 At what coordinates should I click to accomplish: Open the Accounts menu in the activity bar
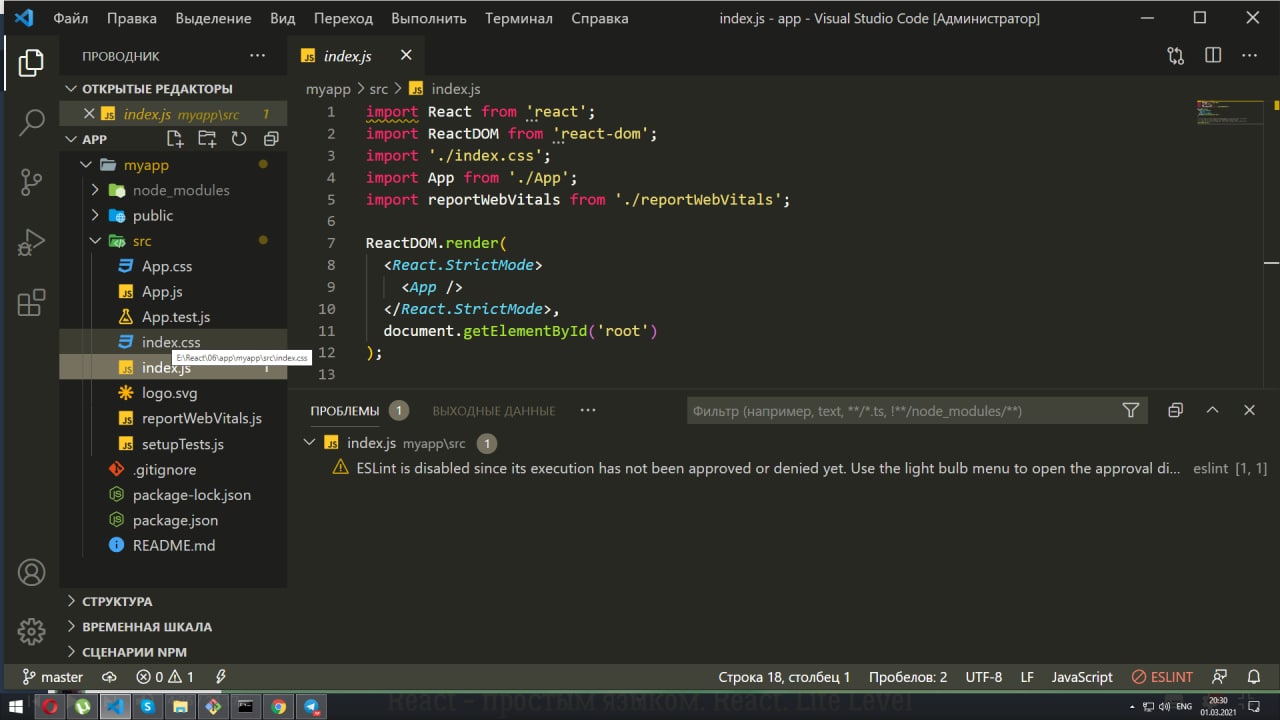pyautogui.click(x=31, y=573)
